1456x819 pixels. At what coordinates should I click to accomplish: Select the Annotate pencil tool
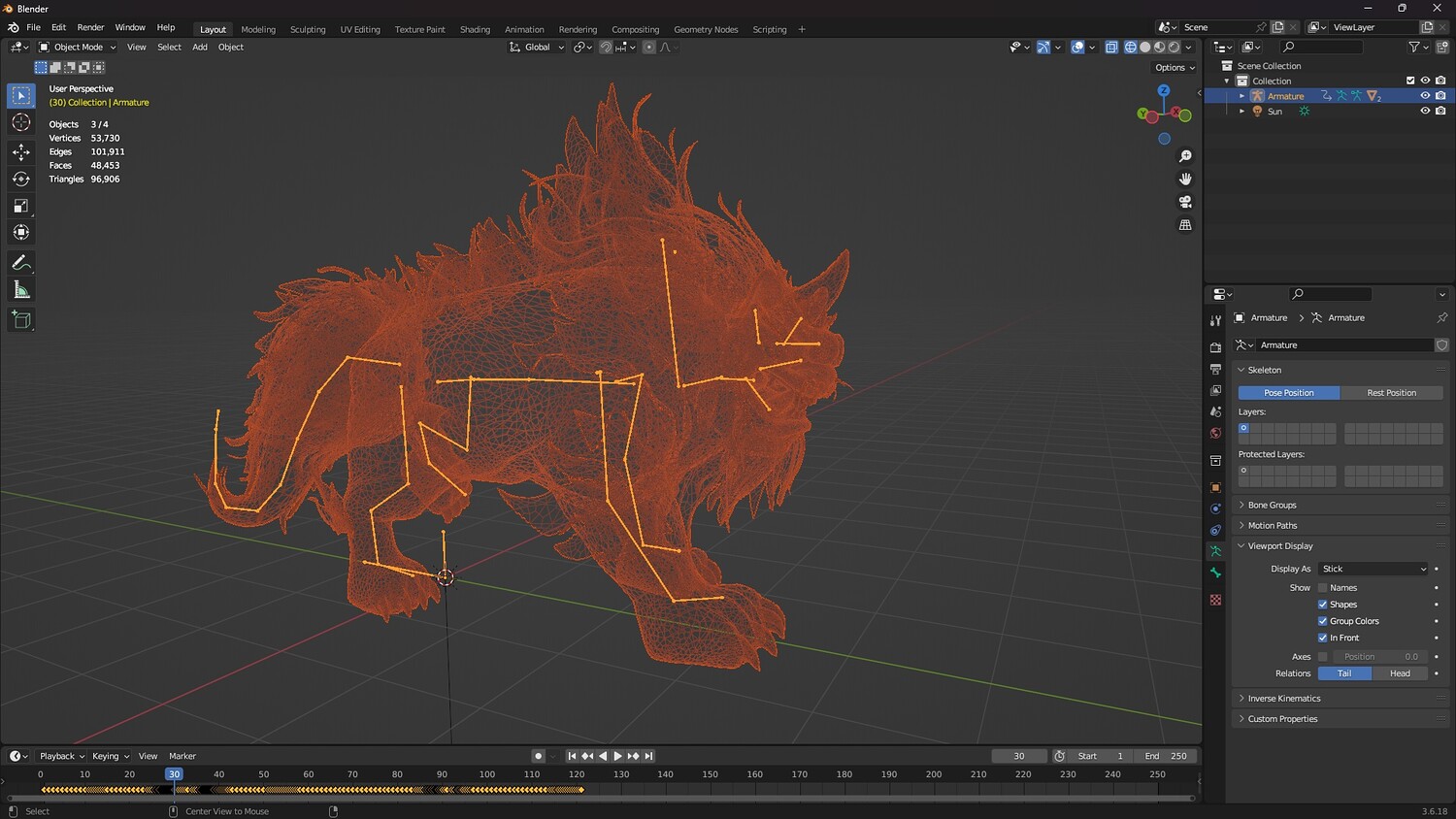[21, 263]
